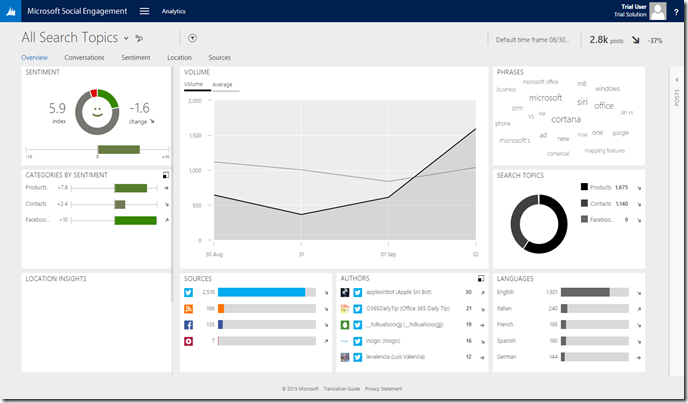Click the Italian language trend arrow

tap(639, 309)
